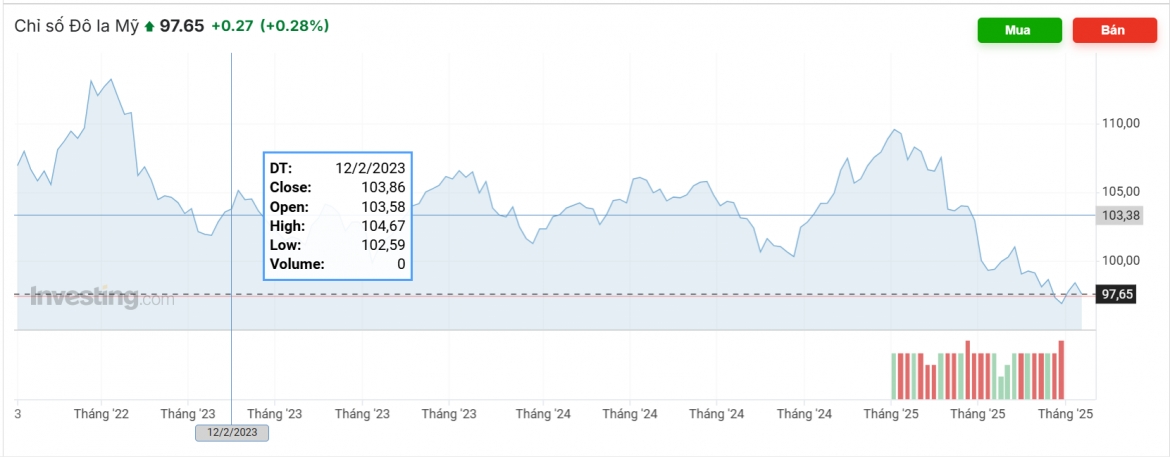This screenshot has width=1170, height=457.
Task: Click the DT date row in the tooltip
Action: coord(337,169)
